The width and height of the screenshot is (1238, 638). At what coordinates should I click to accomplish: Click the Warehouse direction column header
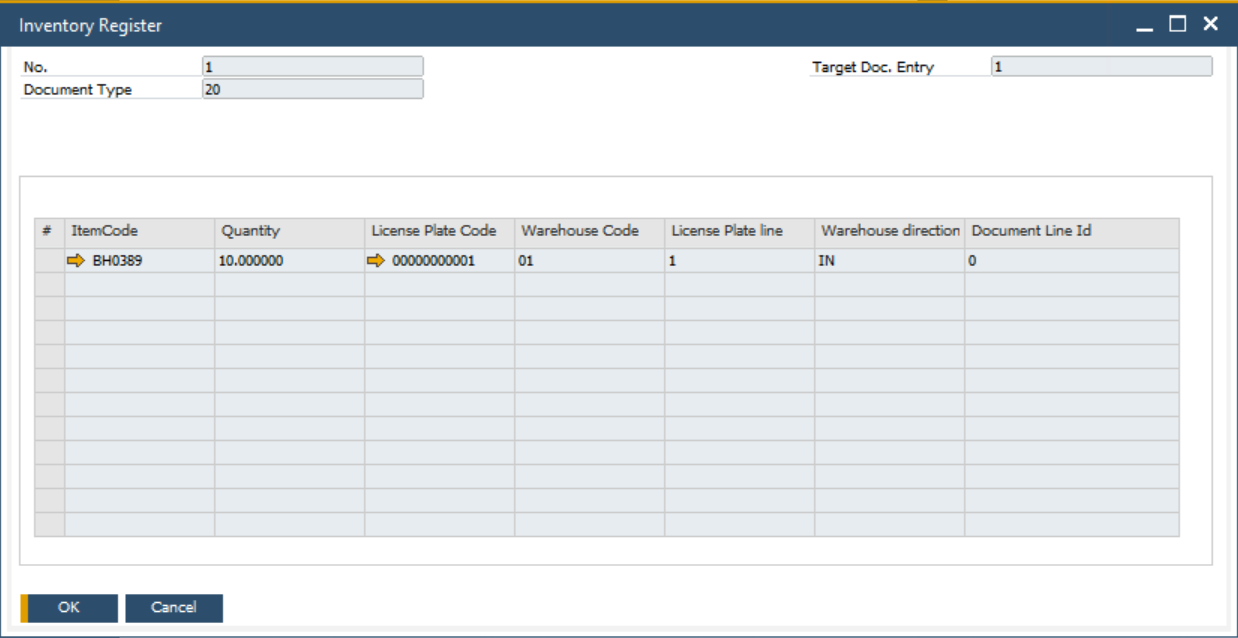click(x=885, y=230)
